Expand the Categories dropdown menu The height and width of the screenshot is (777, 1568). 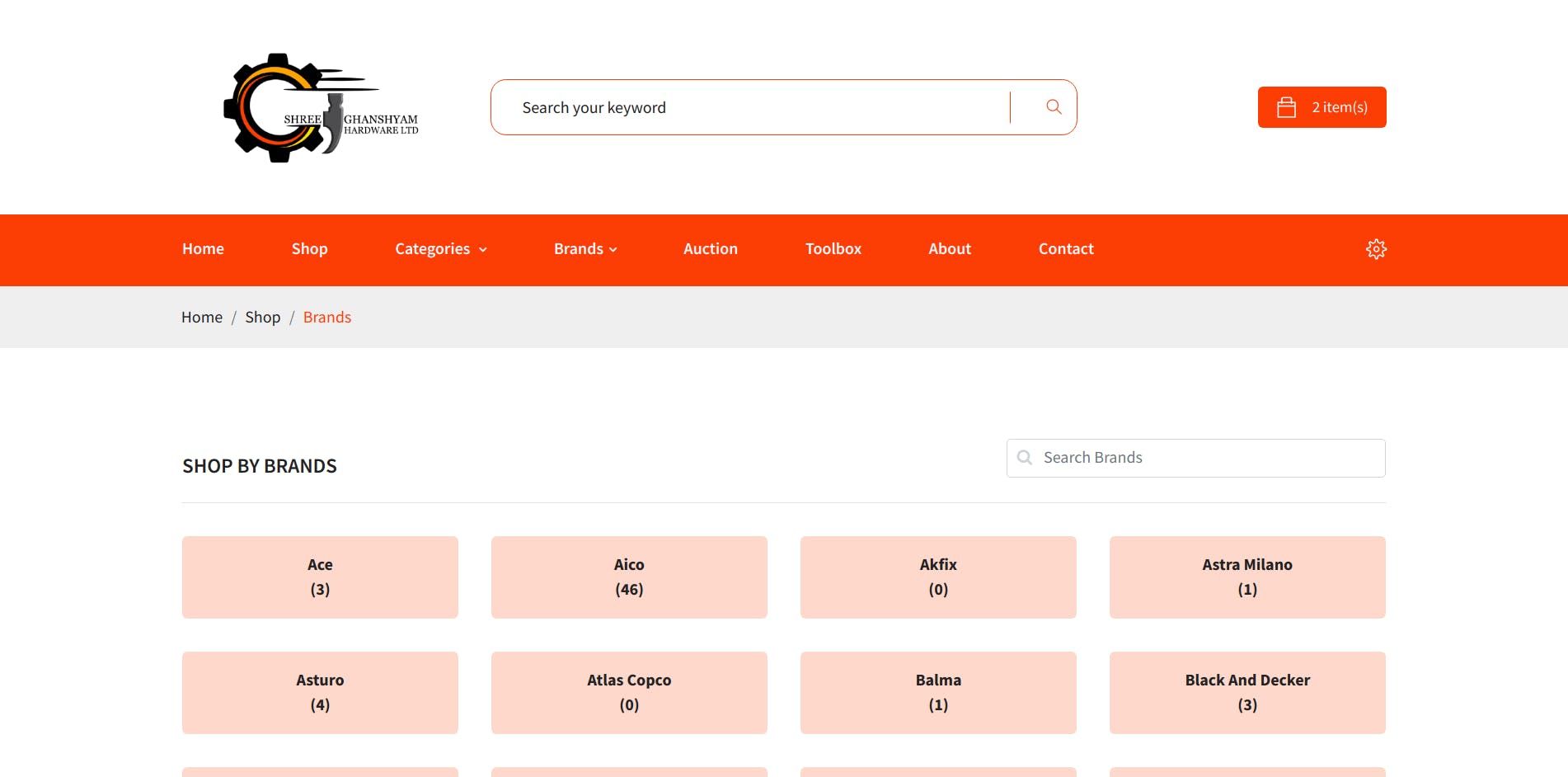(x=441, y=249)
